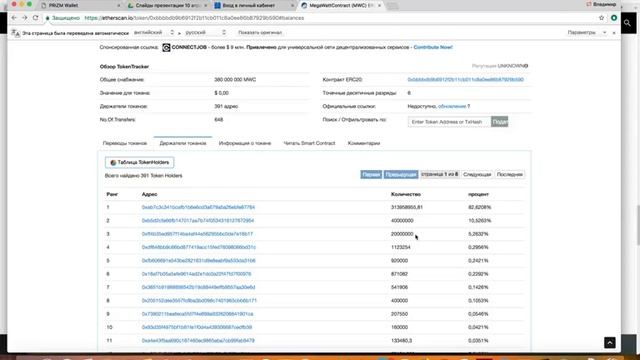Screen dimensions: 640x360
Task: Go to the first page of holders
Action: pyautogui.click(x=371, y=174)
